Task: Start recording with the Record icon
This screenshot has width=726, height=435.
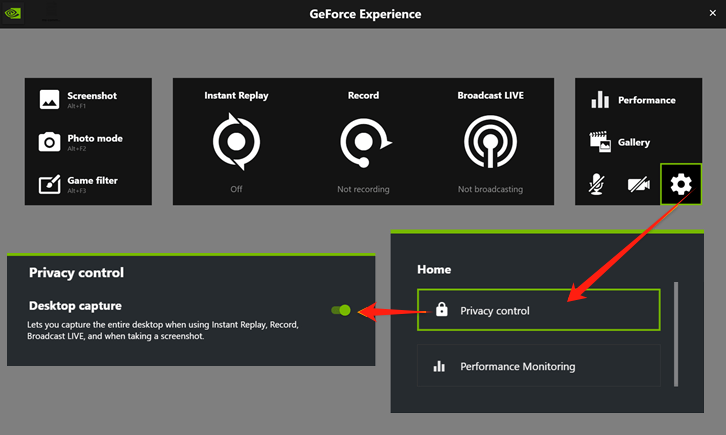Action: tap(362, 143)
